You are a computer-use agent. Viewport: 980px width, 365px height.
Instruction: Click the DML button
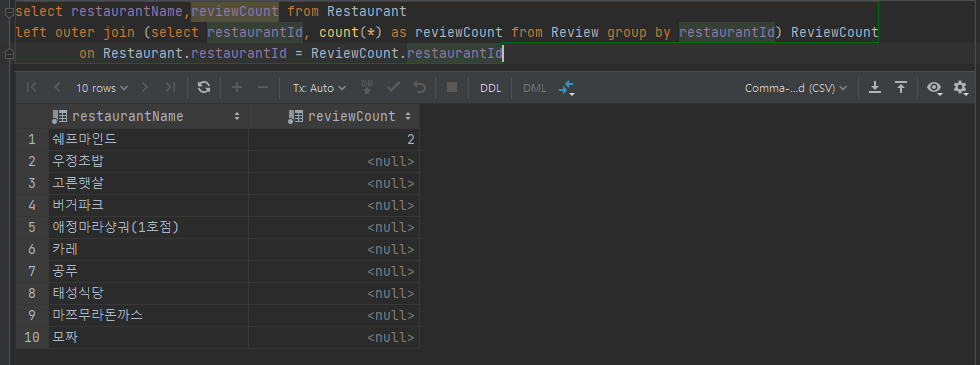click(534, 88)
